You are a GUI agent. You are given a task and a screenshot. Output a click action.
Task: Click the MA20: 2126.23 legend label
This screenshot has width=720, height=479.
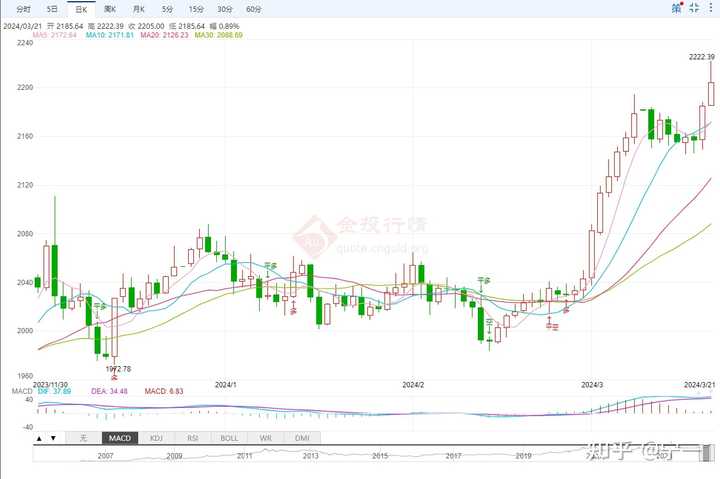(x=164, y=35)
